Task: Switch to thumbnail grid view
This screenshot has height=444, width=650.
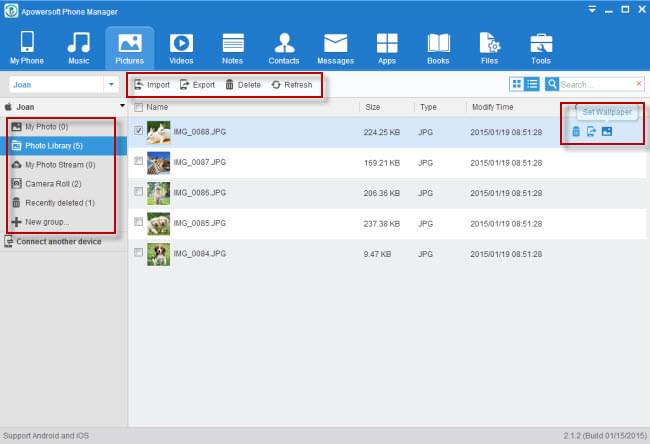Action: 516,85
